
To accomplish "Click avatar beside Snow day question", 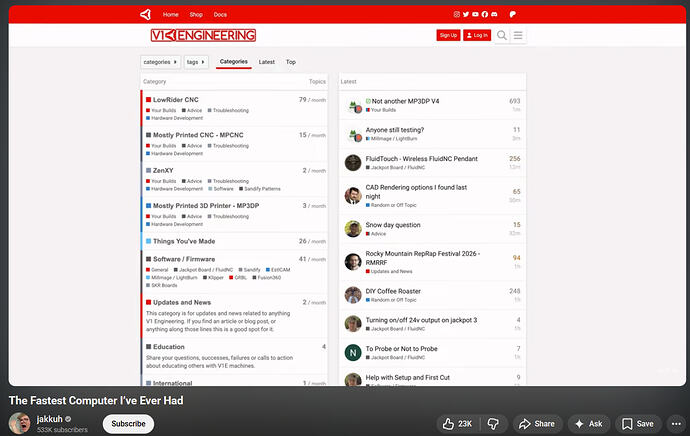I will click(353, 229).
